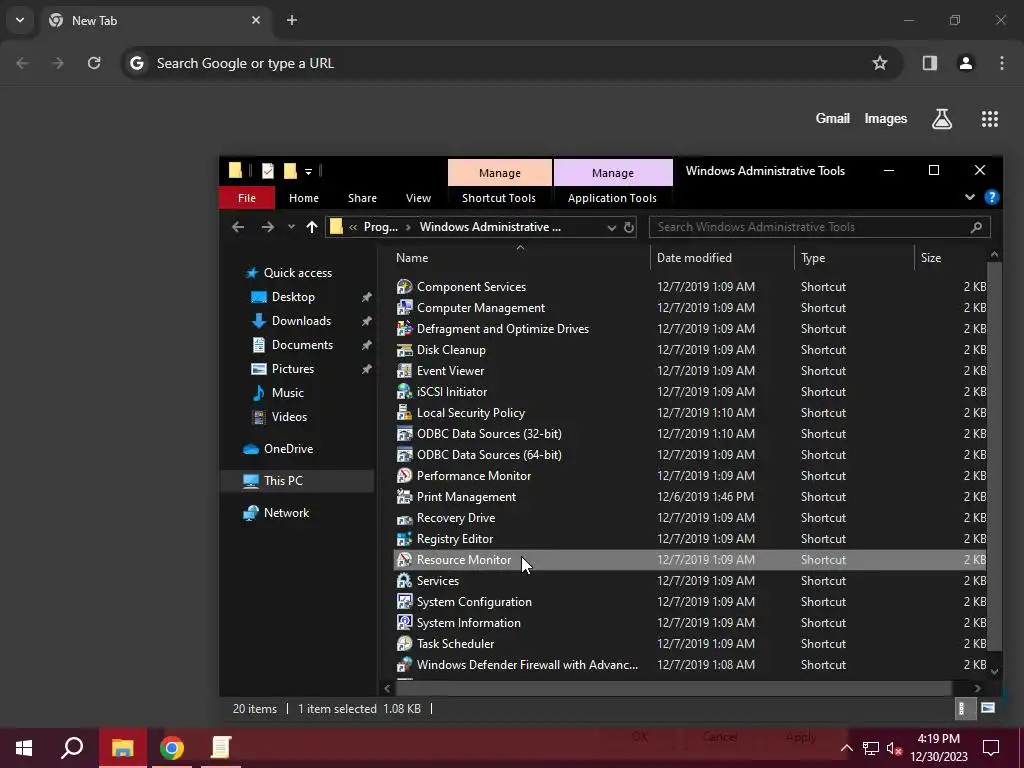Select the ODBC Data Sources (32-bit) icon
1024x768 pixels.
pyautogui.click(x=404, y=434)
